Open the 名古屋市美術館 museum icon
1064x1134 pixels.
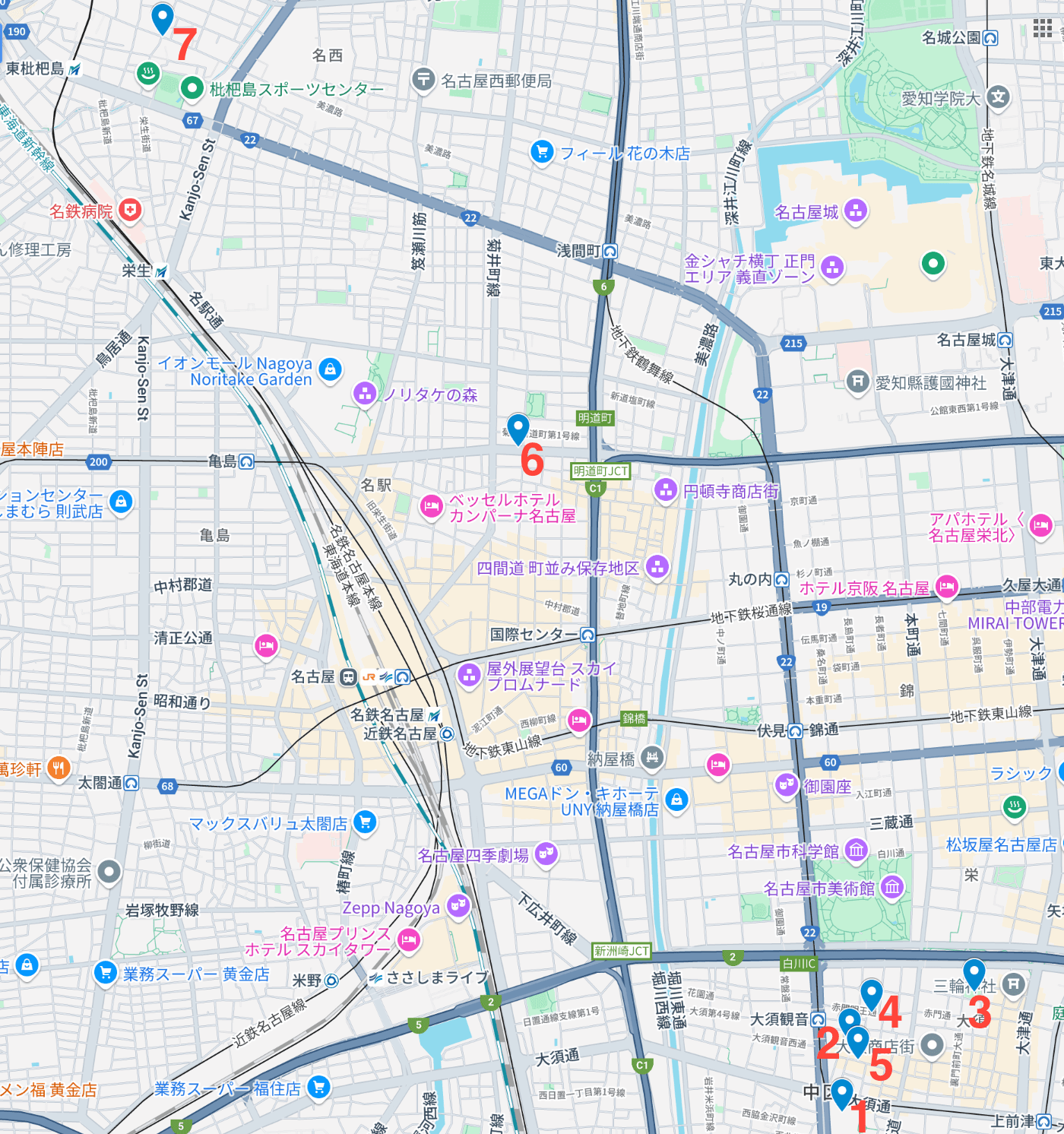[892, 887]
